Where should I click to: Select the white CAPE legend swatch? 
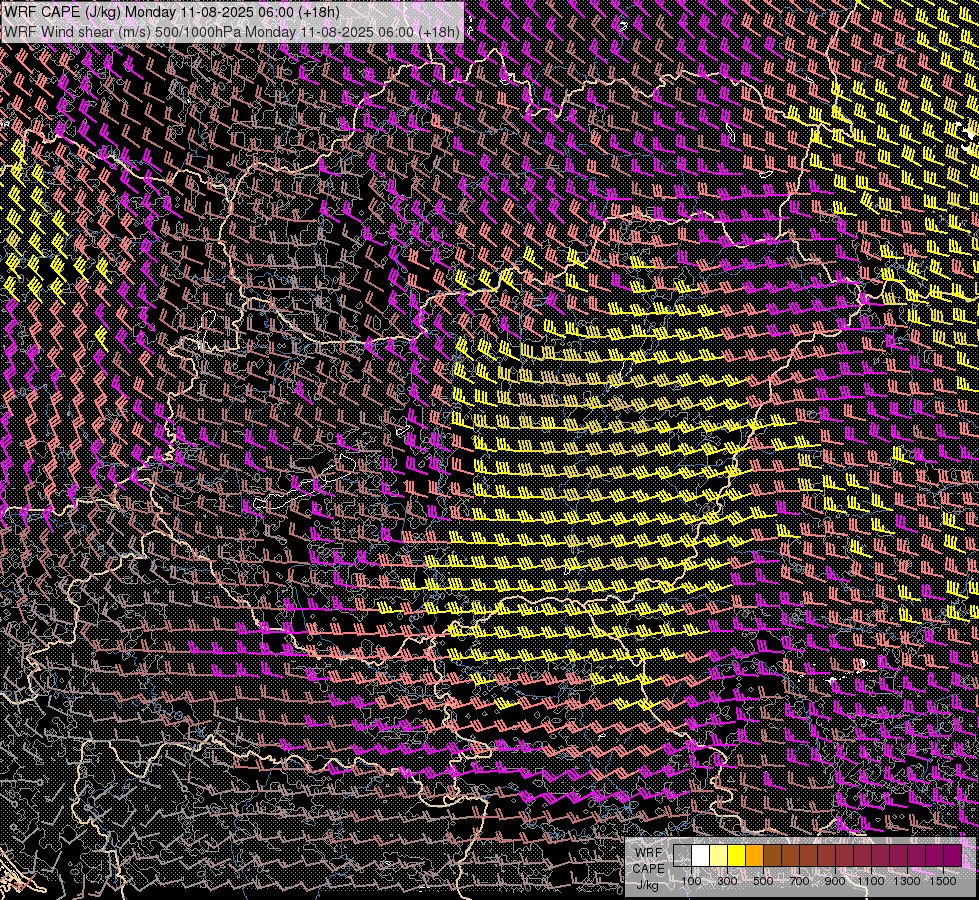coord(701,856)
